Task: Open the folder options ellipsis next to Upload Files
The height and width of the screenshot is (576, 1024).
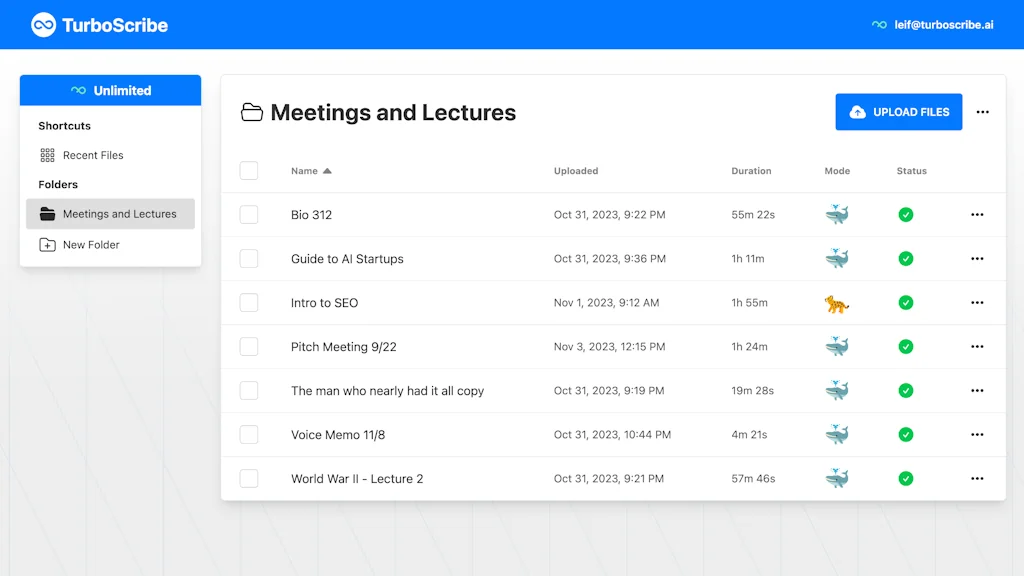Action: (x=982, y=112)
